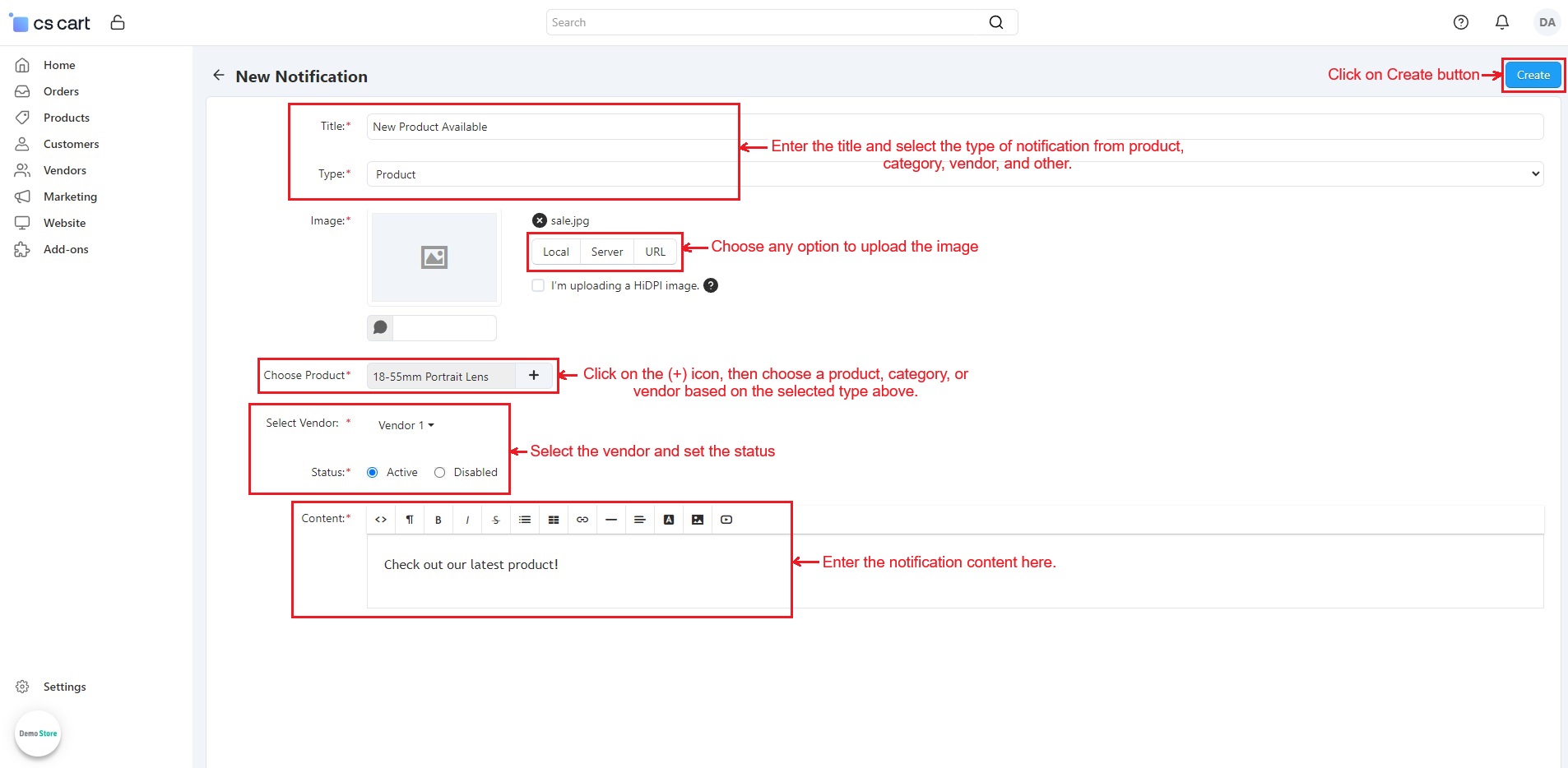Open the notifications bell icon
The height and width of the screenshot is (768, 1568).
point(1501,22)
